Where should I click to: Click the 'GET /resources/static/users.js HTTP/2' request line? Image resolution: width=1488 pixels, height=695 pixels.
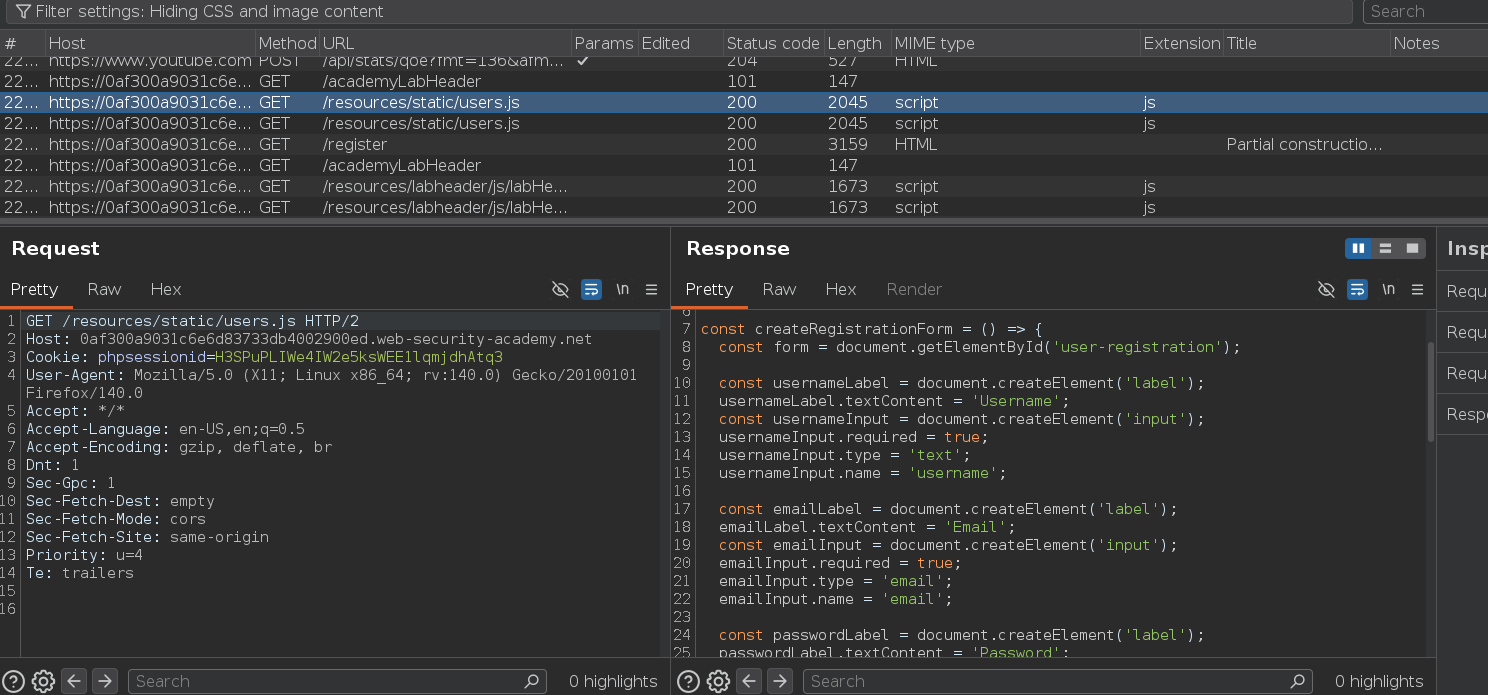coord(192,321)
